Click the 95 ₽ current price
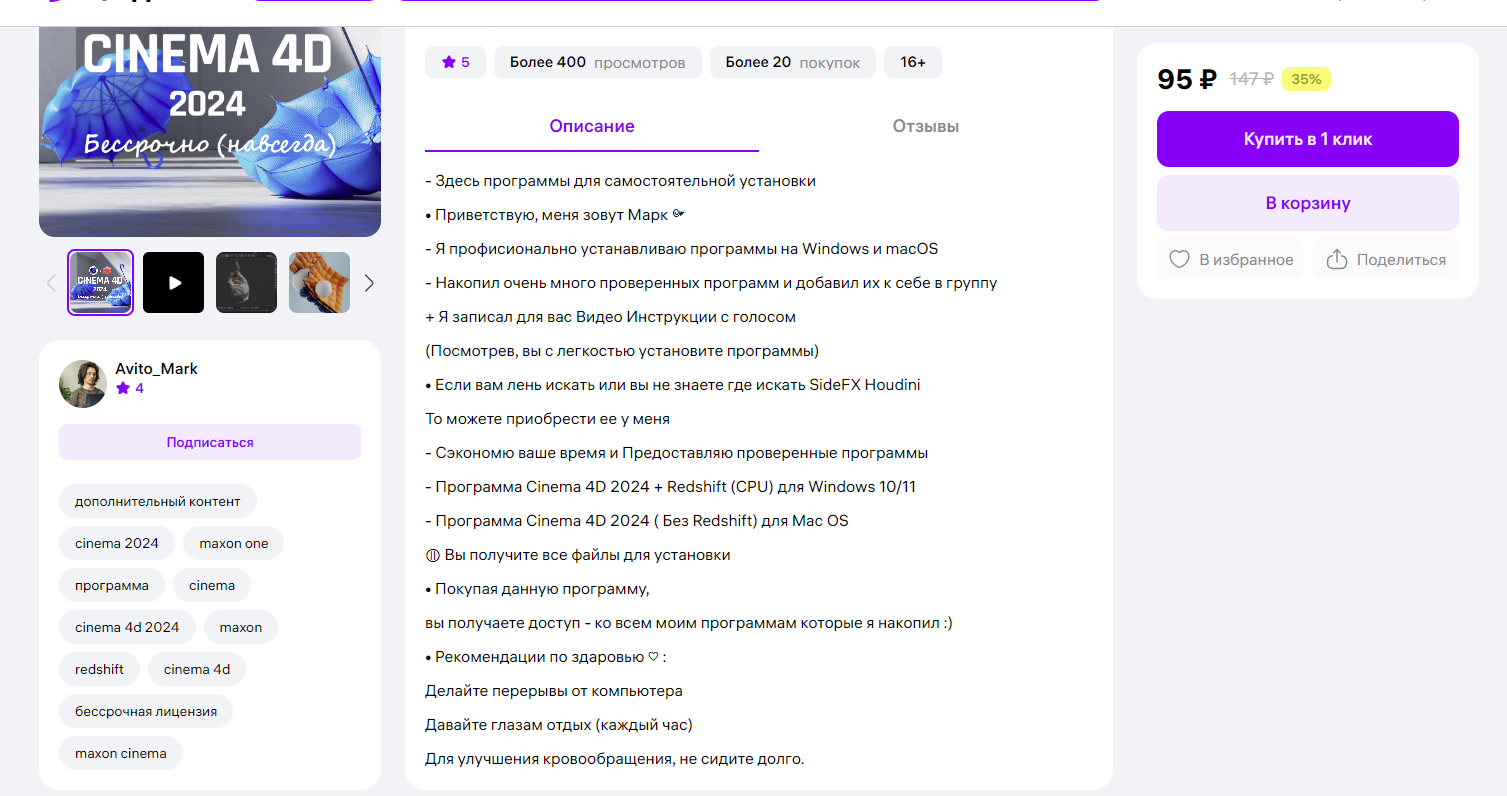The width and height of the screenshot is (1507, 796). [1187, 79]
